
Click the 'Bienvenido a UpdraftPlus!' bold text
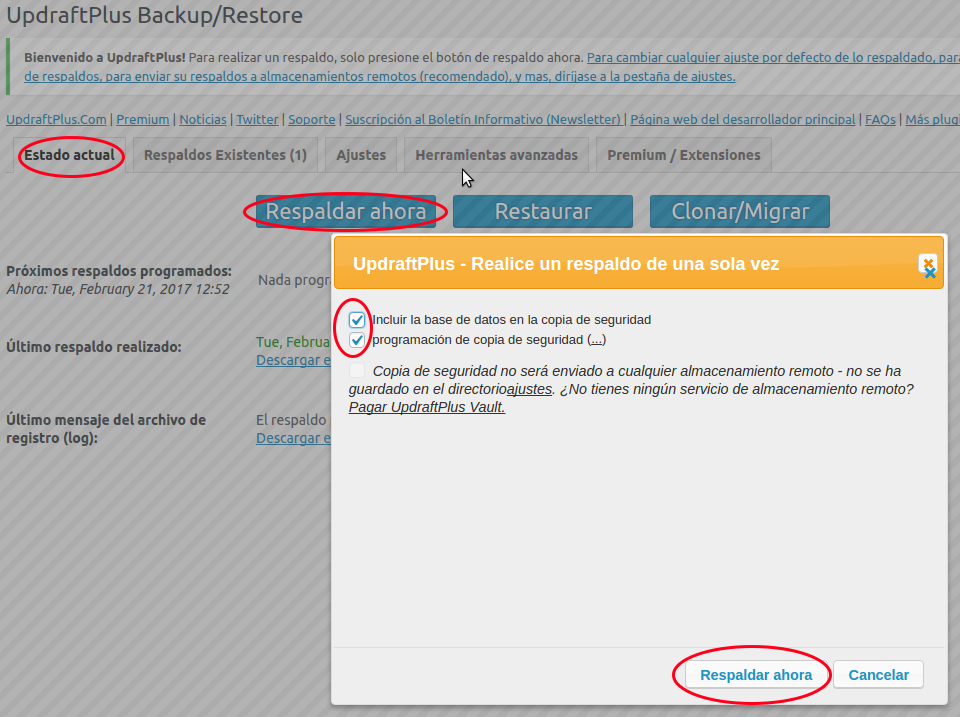point(105,58)
